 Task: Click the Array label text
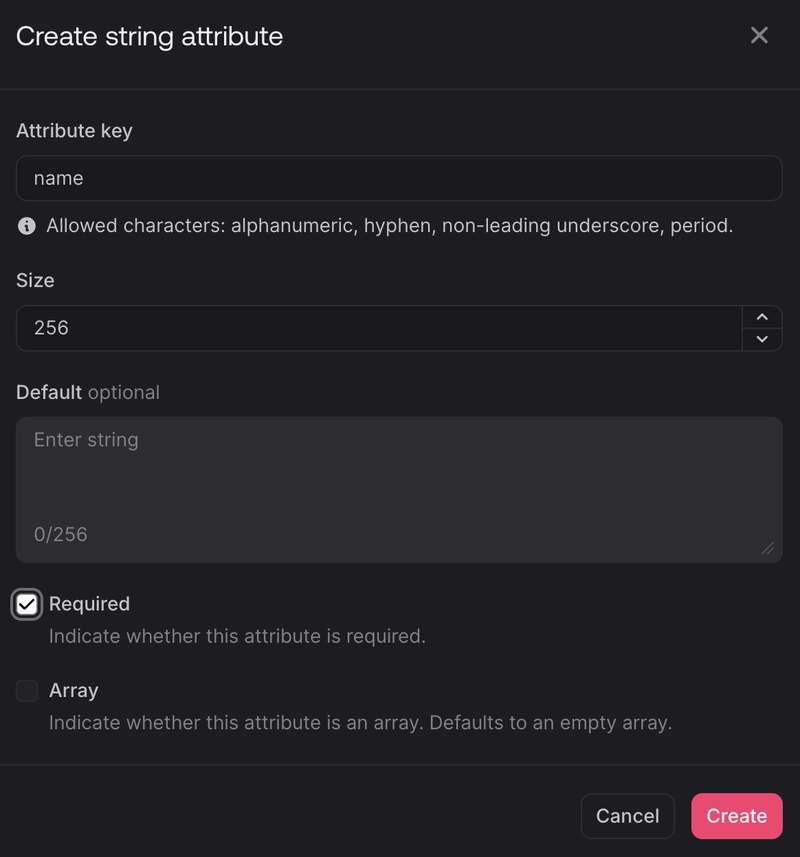point(73,690)
